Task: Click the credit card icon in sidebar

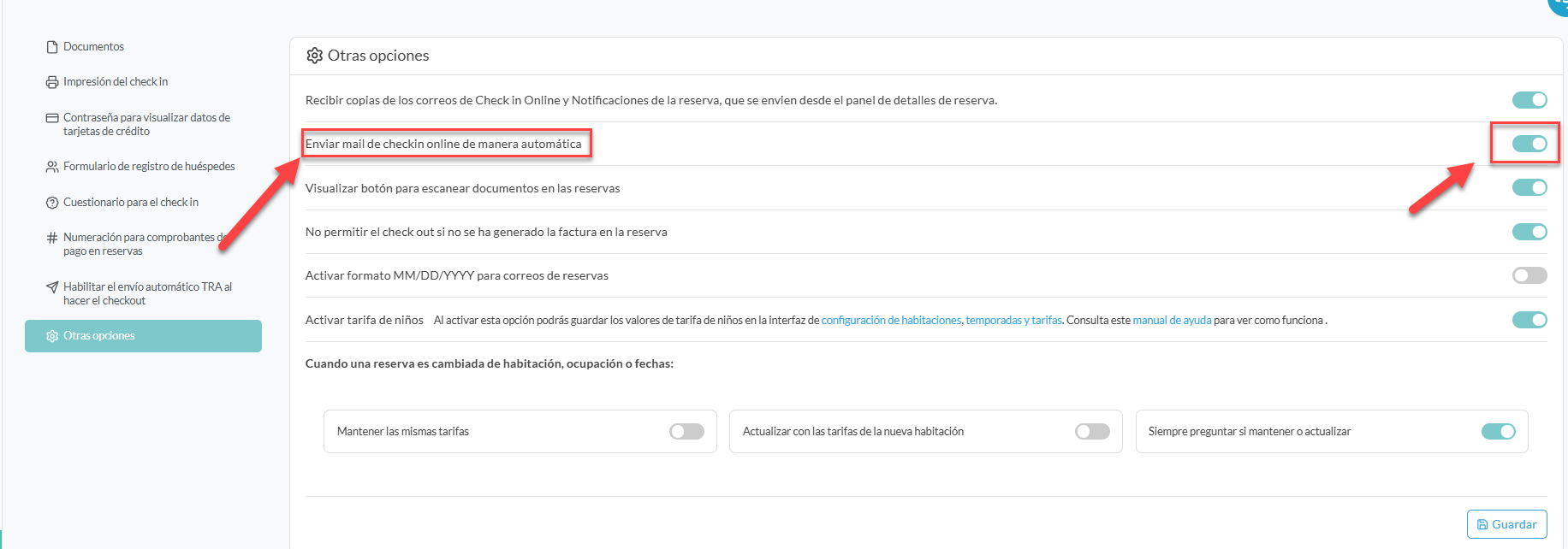Action: pos(52,118)
